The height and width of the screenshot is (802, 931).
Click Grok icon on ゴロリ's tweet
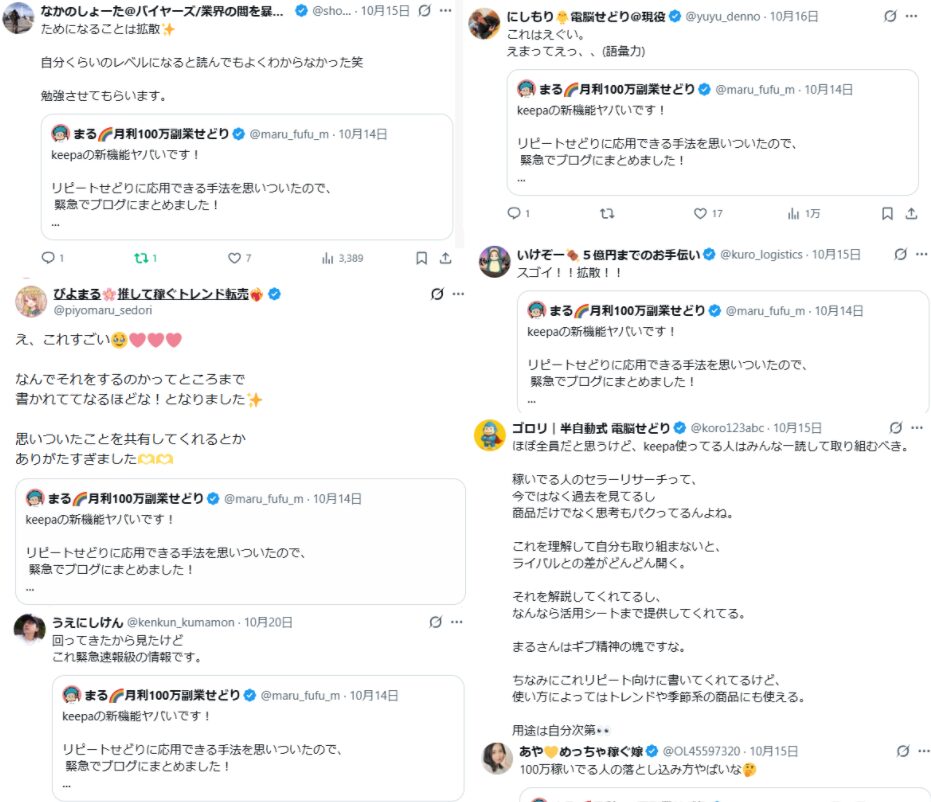(x=896, y=428)
